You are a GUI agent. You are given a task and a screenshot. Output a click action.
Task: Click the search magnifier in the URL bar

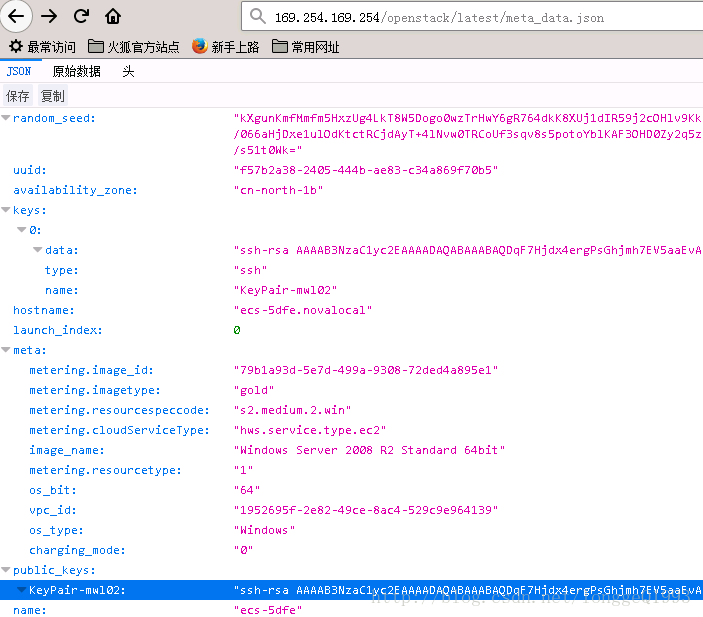(258, 16)
